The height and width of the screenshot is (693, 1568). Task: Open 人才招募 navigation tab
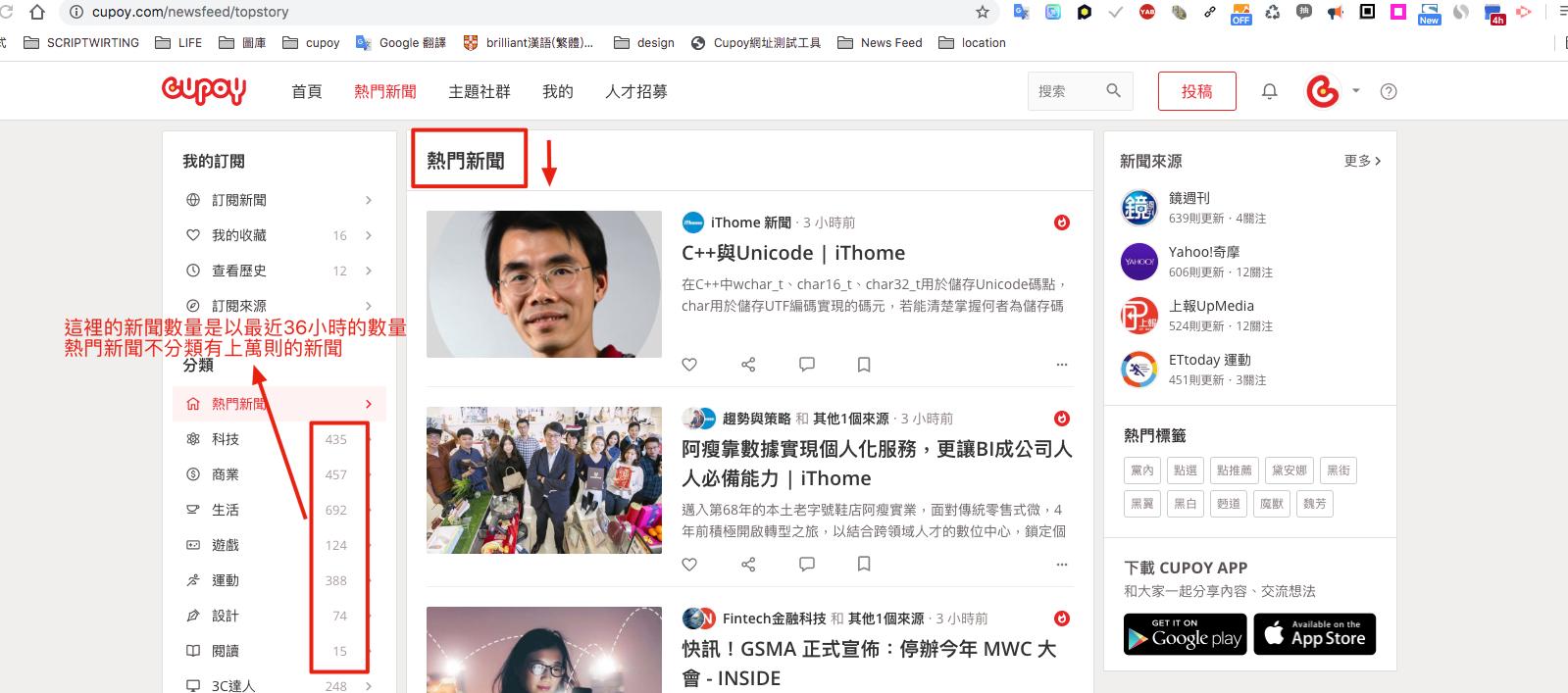(x=636, y=91)
